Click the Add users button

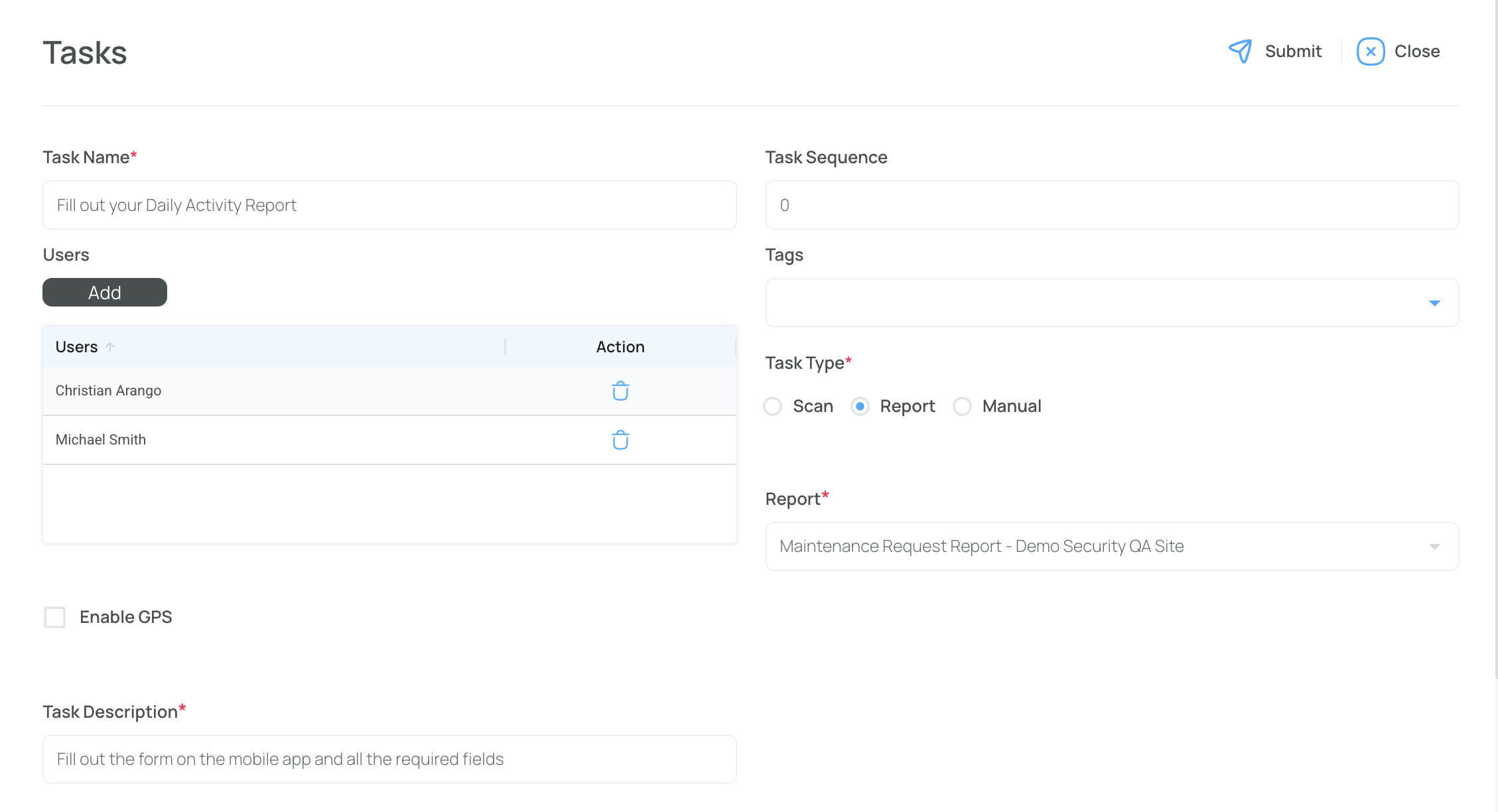click(105, 293)
